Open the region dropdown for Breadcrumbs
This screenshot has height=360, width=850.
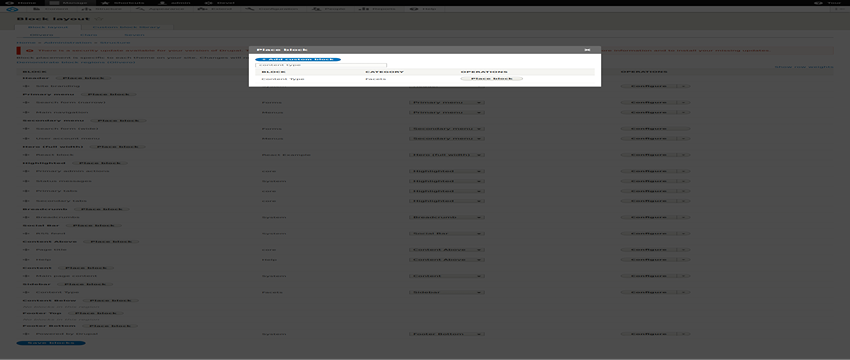coord(446,217)
